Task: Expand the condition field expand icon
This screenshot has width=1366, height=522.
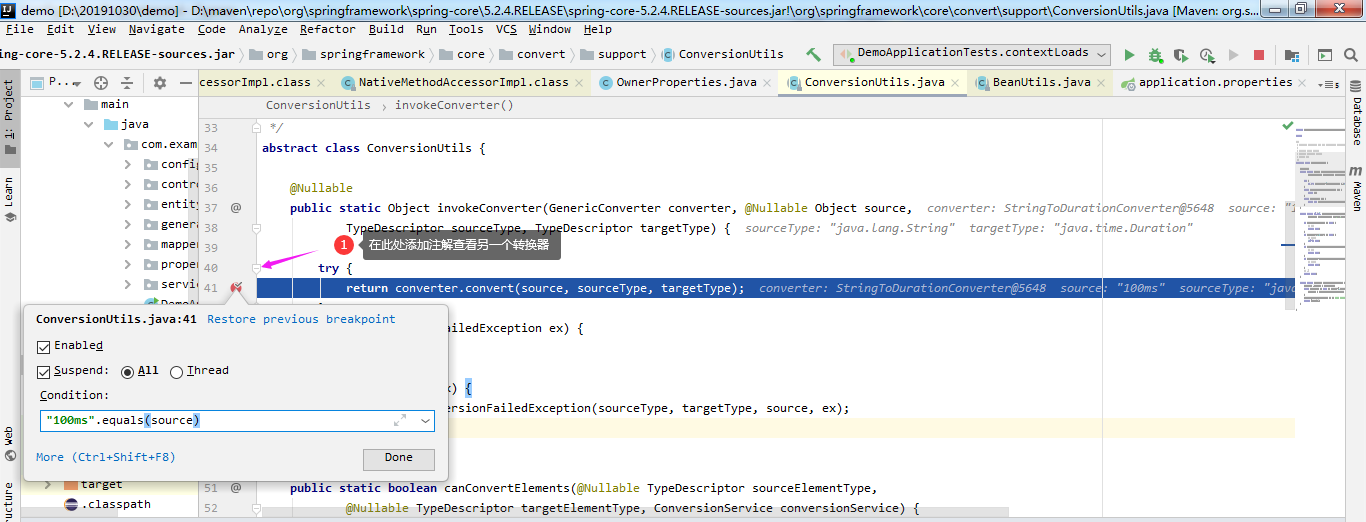Action: click(400, 421)
